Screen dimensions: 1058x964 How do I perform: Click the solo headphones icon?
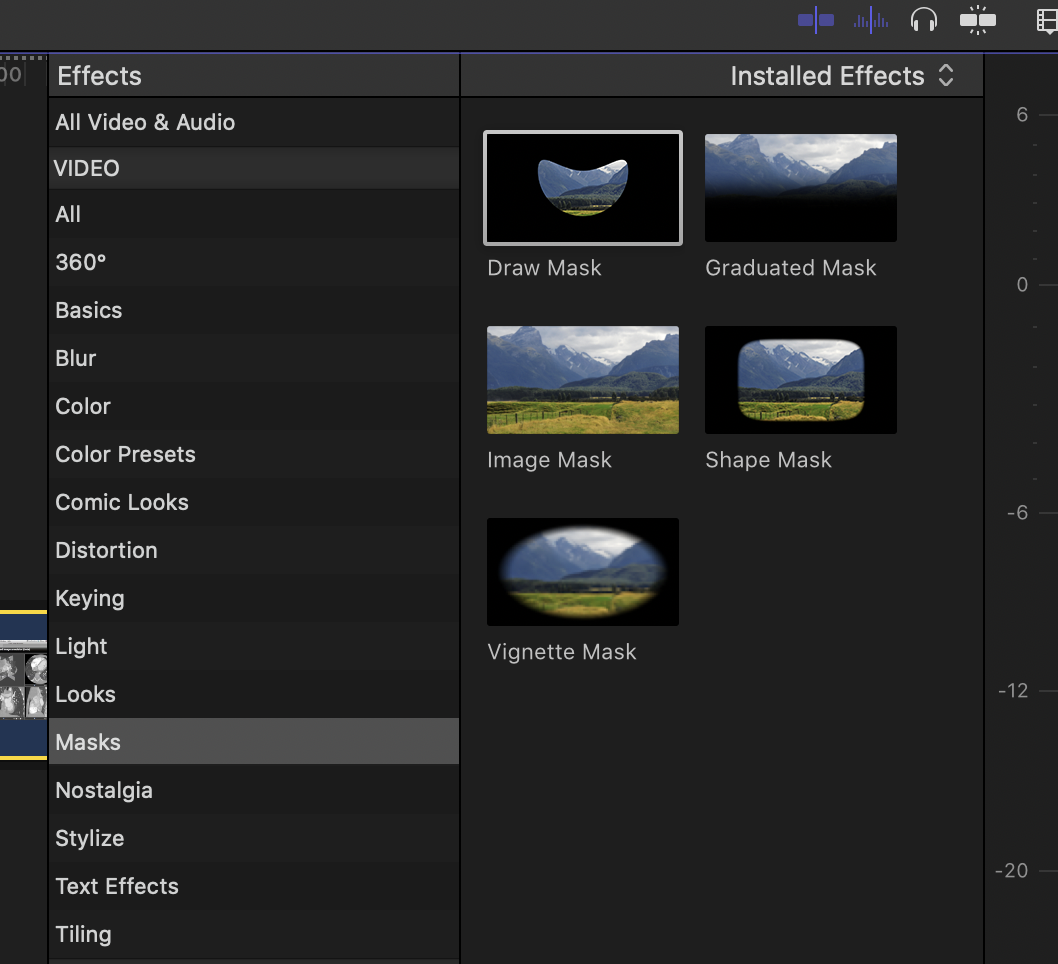(x=924, y=20)
